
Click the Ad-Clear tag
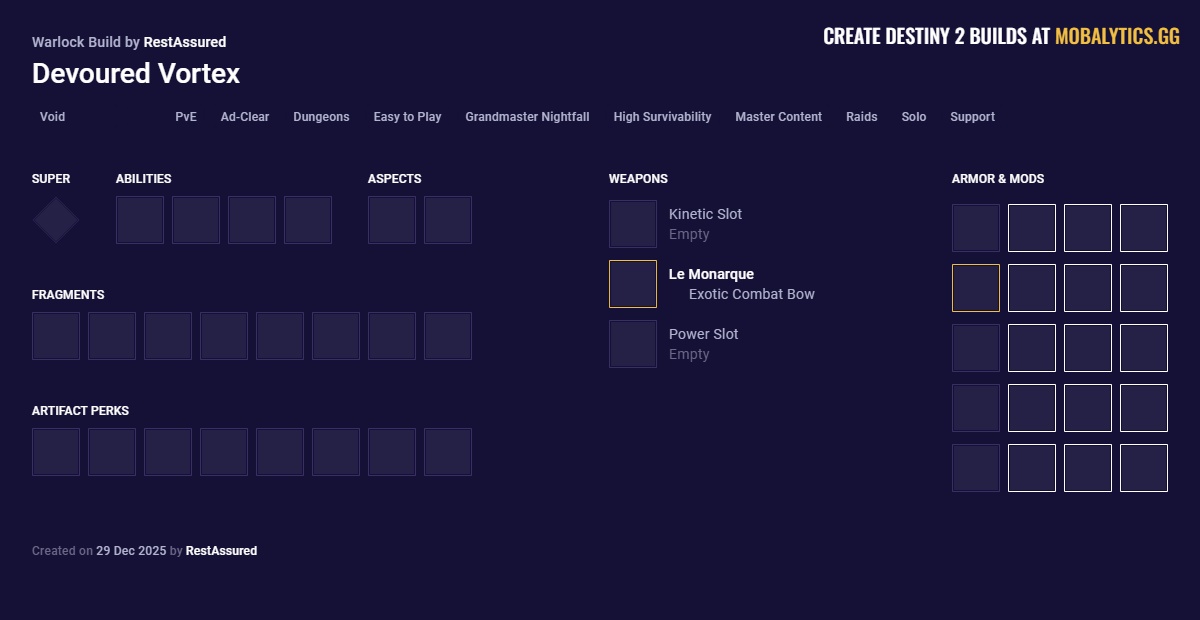coord(245,117)
